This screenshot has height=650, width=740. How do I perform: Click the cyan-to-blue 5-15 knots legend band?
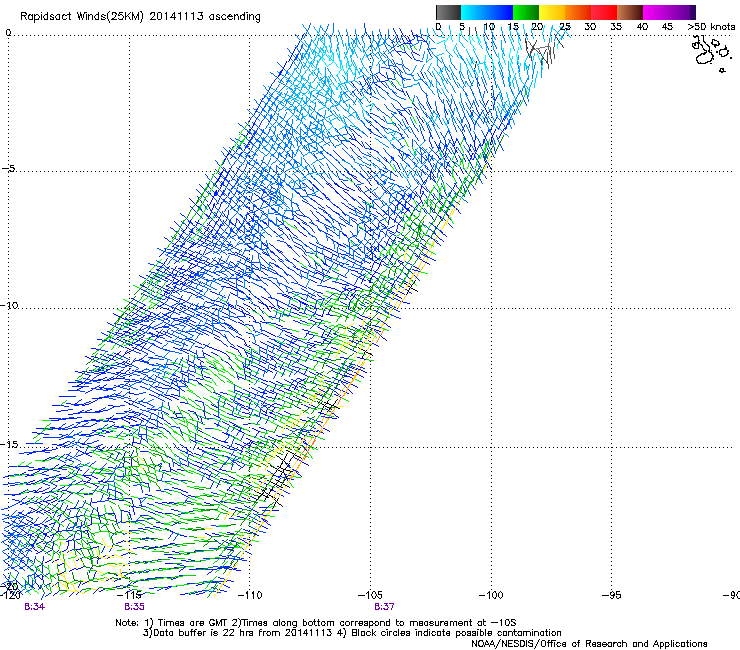487,12
